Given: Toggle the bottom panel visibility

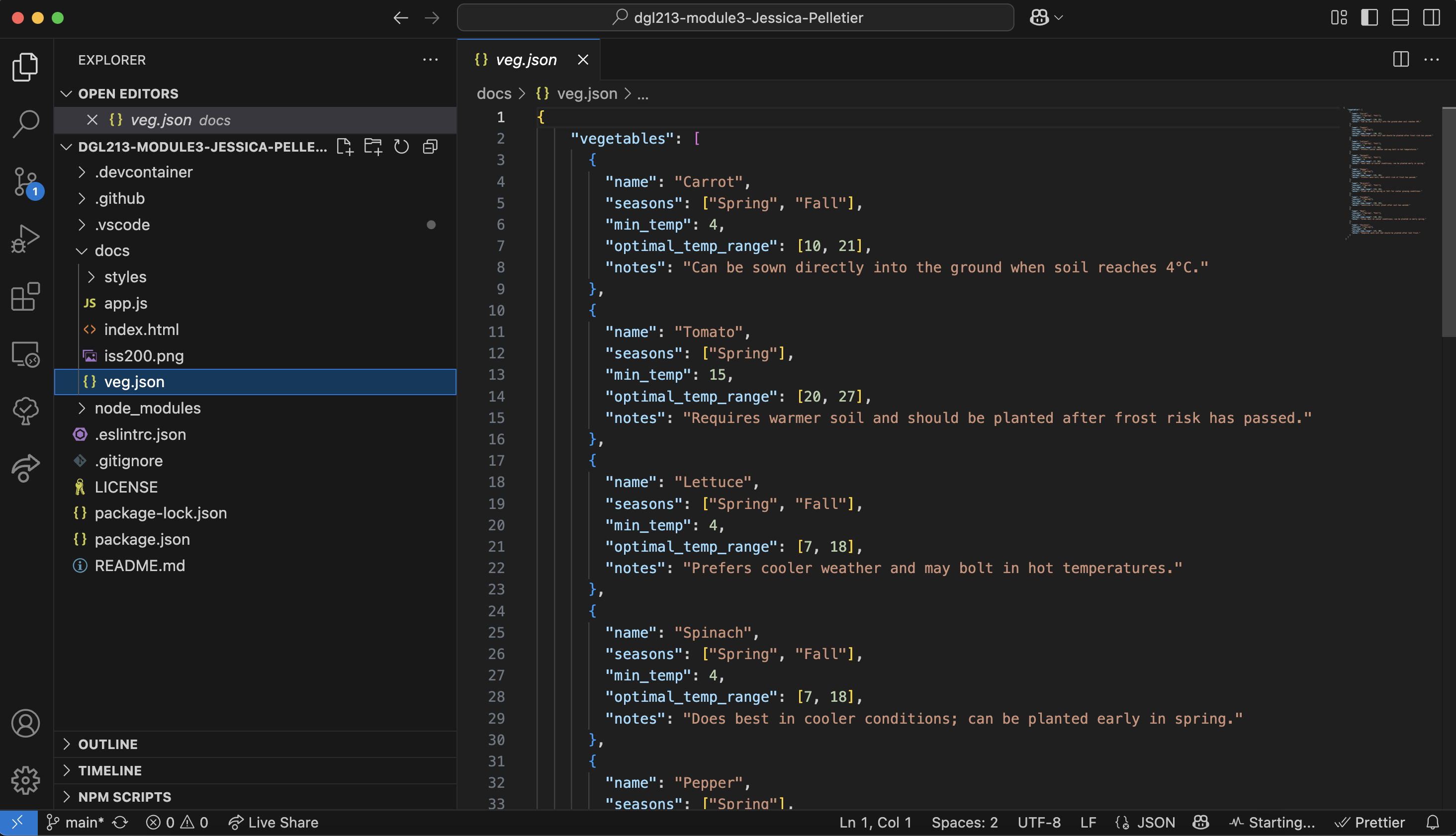Looking at the screenshot, I should click(x=1400, y=18).
